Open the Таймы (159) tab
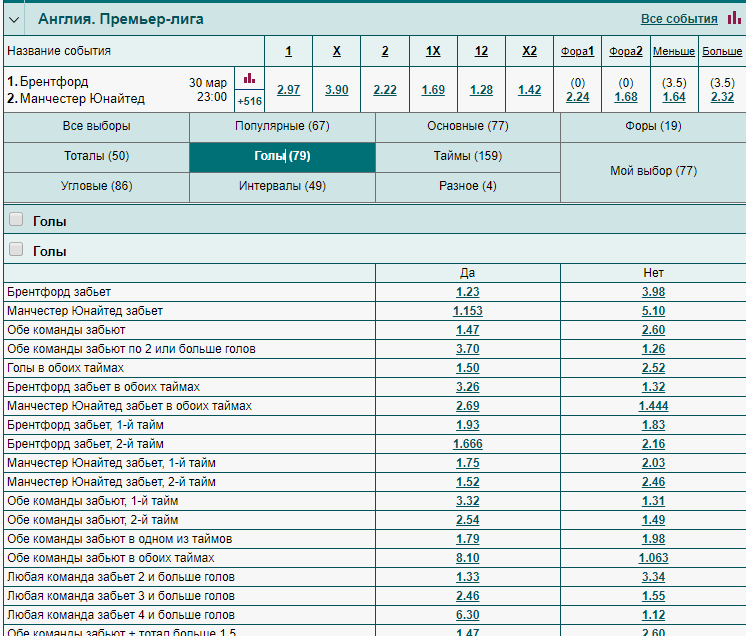 coord(468,156)
